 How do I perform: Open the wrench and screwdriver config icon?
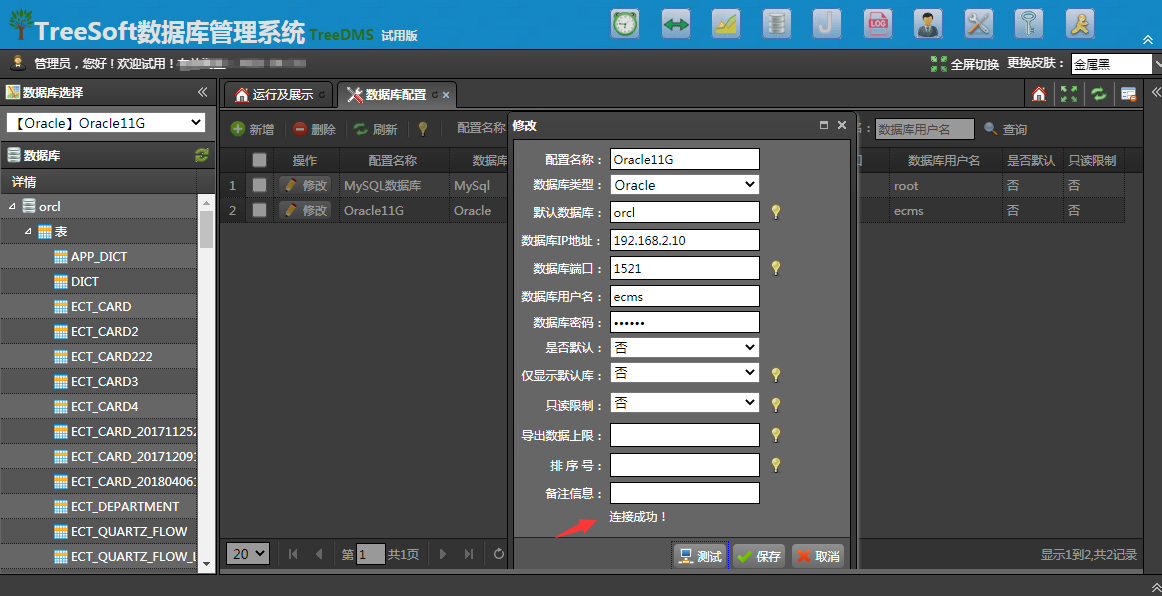click(x=978, y=24)
